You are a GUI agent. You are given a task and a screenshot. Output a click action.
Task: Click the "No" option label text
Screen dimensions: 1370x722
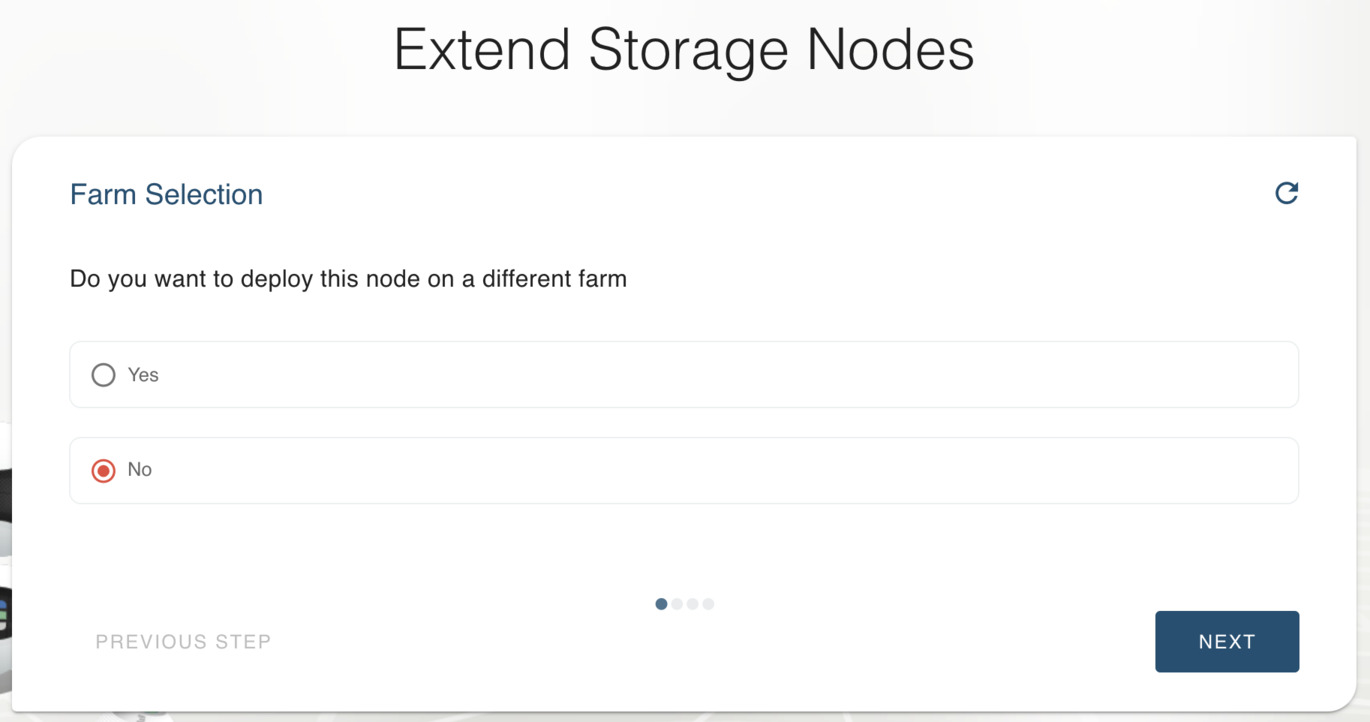[x=140, y=470]
